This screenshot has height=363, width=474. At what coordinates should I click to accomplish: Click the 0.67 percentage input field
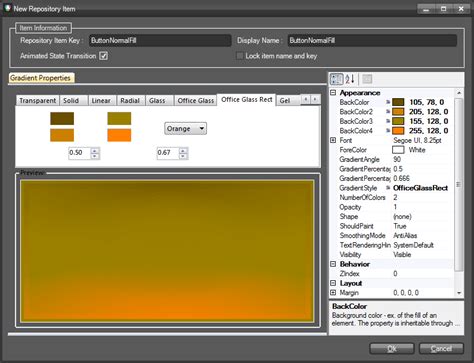168,153
